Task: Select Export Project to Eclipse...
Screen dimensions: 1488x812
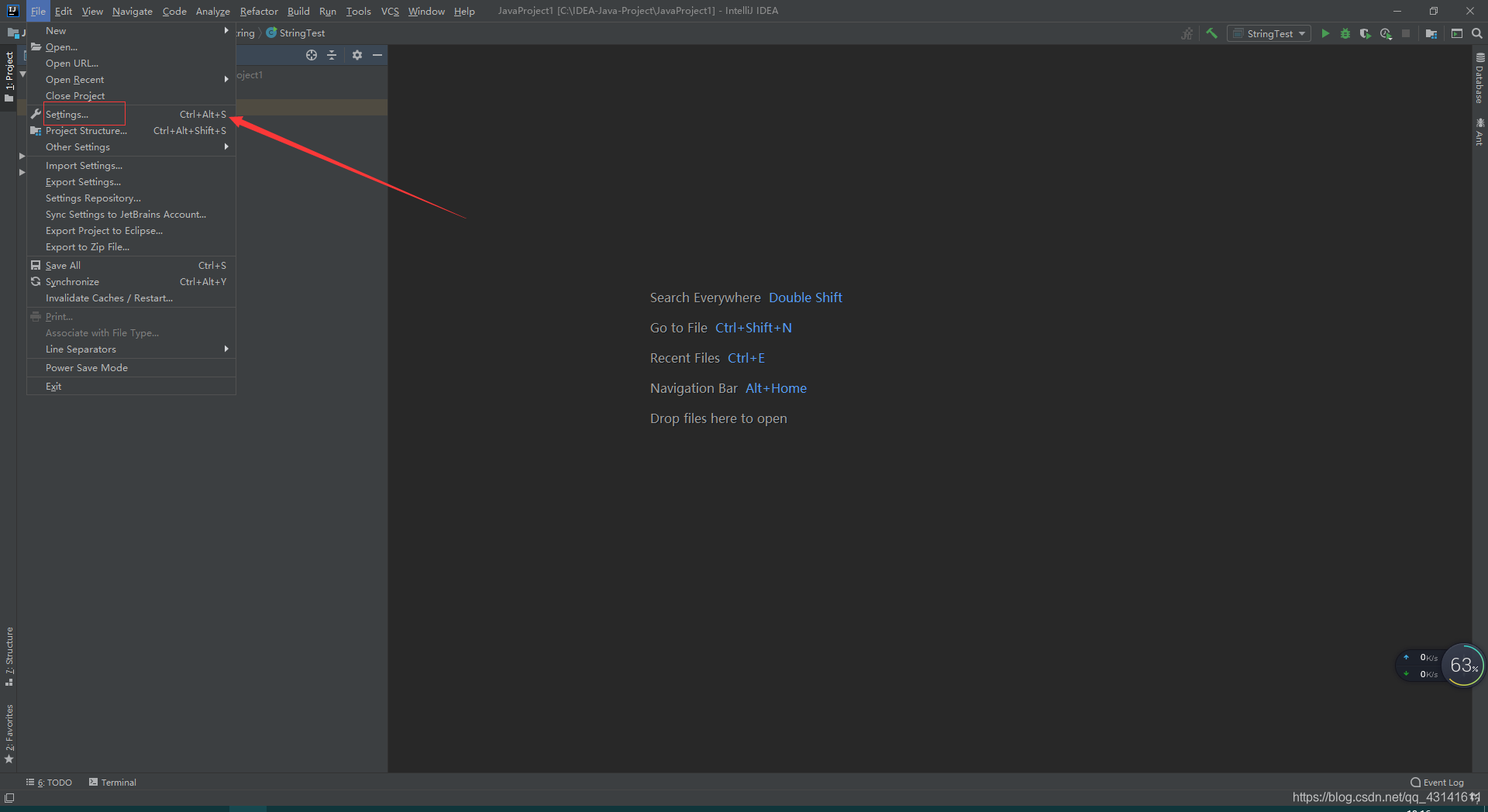Action: [x=131, y=231]
